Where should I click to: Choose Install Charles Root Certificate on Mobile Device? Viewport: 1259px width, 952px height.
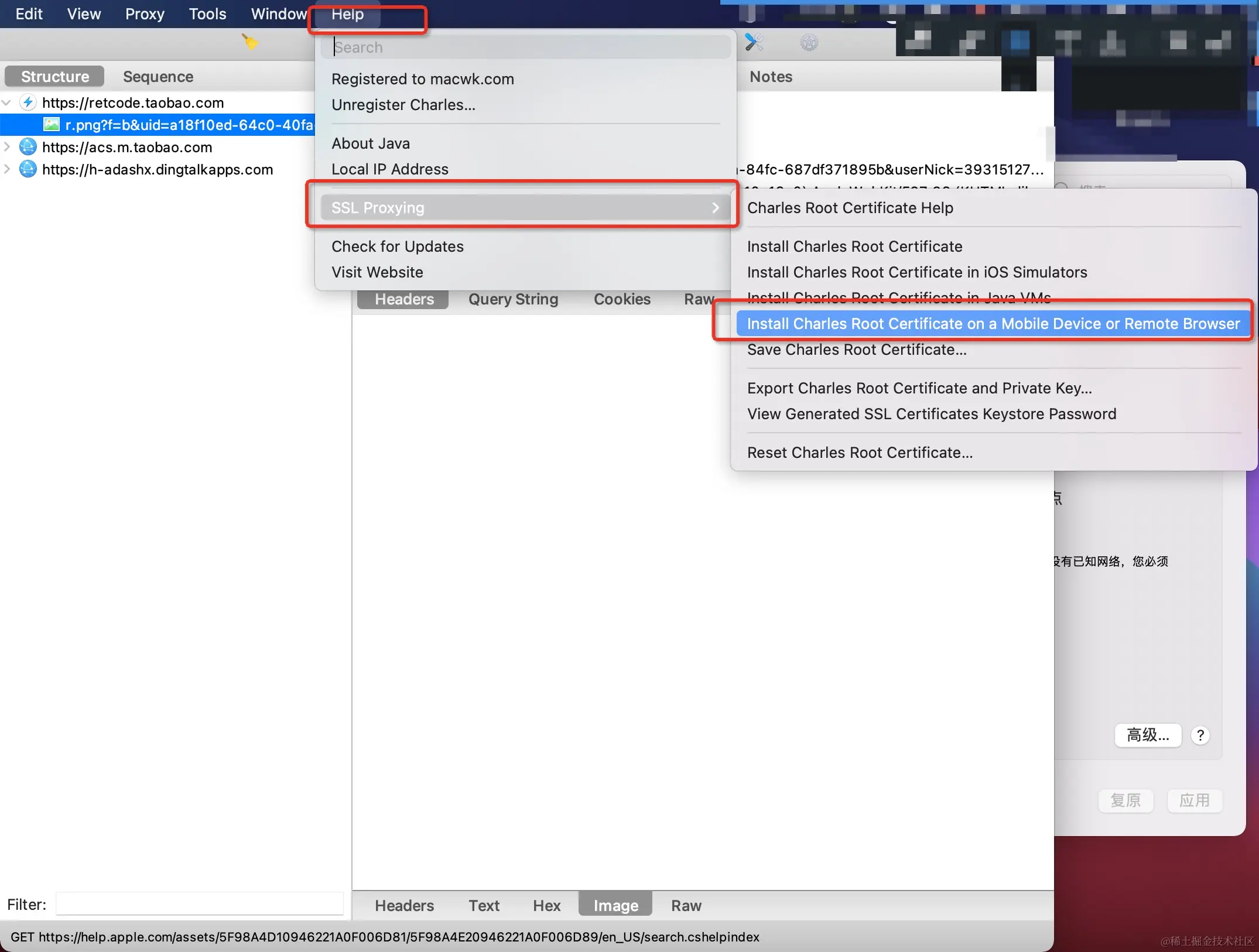tap(993, 324)
